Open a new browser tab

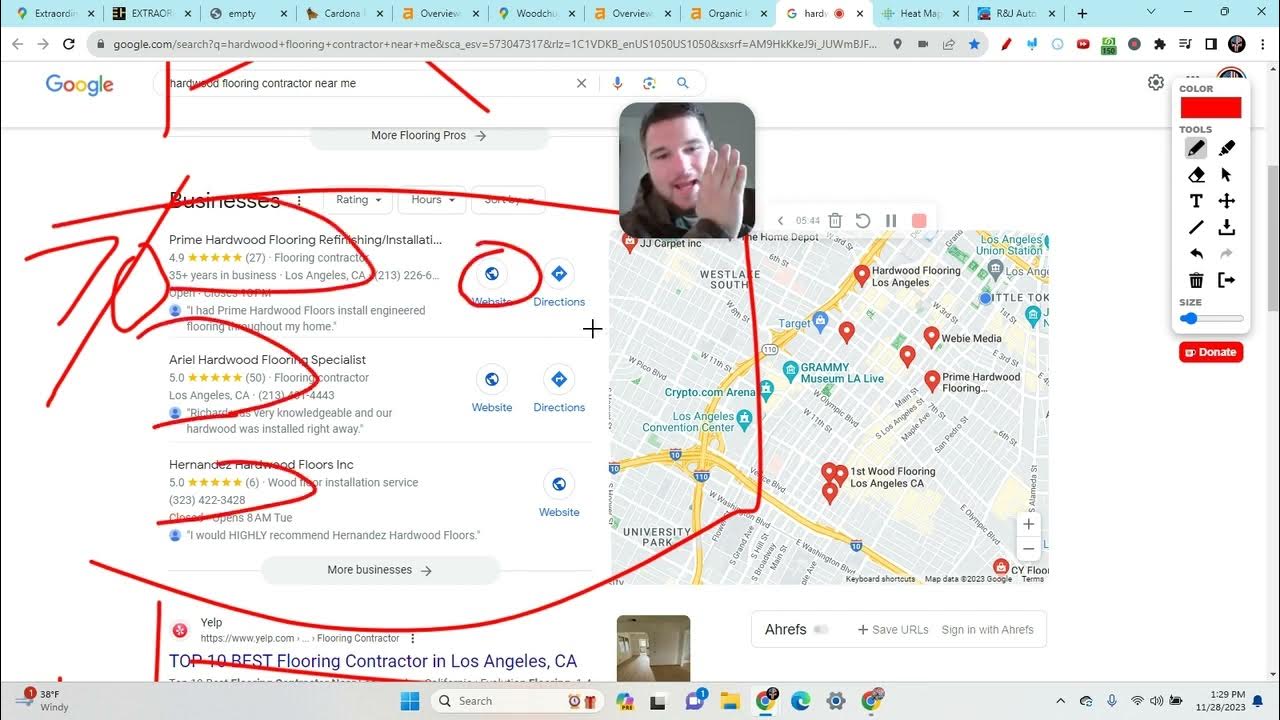1082,14
